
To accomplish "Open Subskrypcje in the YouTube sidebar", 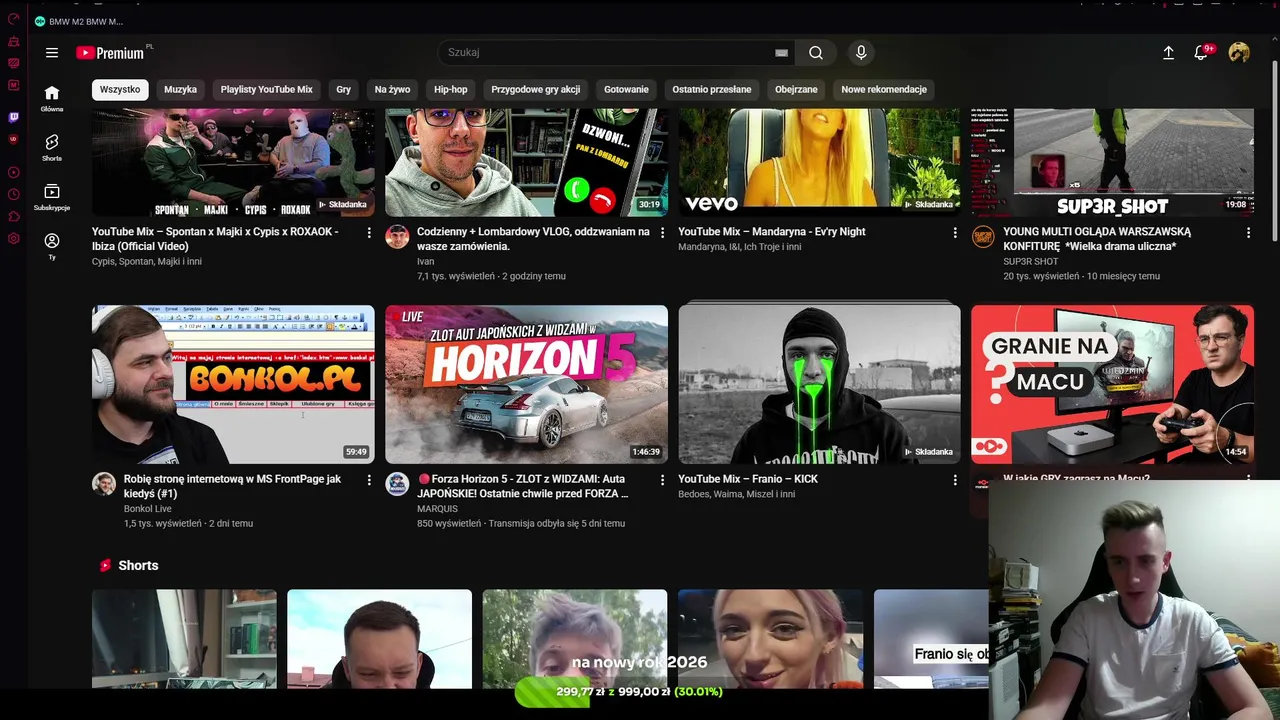I will tap(52, 197).
